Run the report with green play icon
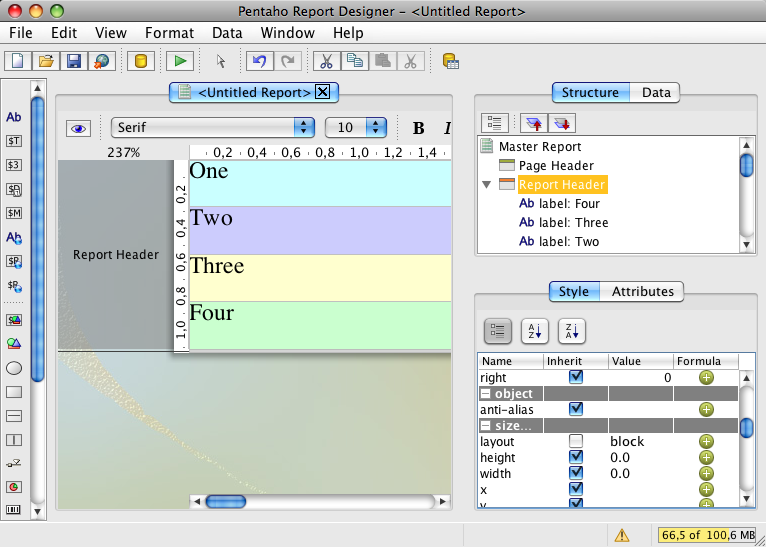 (x=180, y=61)
